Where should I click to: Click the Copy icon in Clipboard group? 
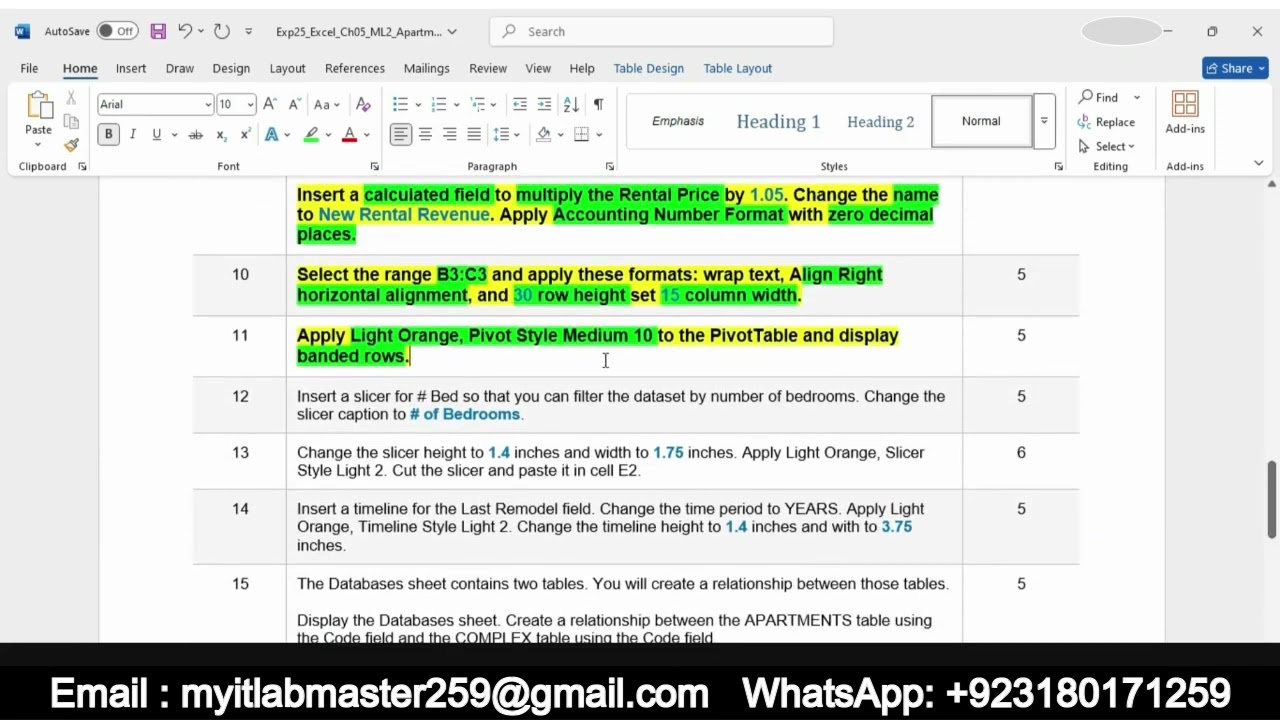(x=71, y=121)
